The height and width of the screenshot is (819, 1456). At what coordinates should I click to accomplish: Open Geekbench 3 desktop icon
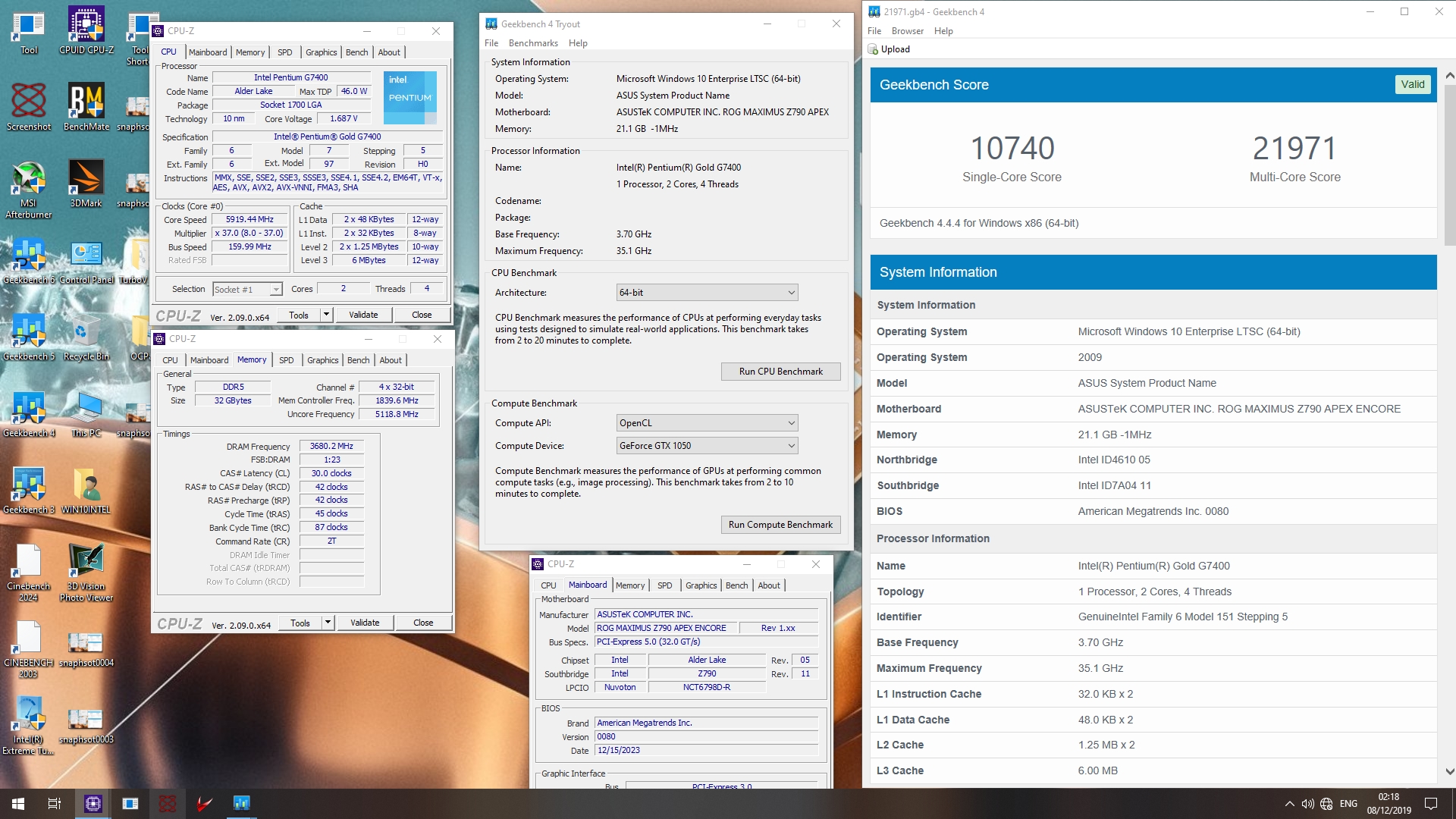(x=29, y=491)
